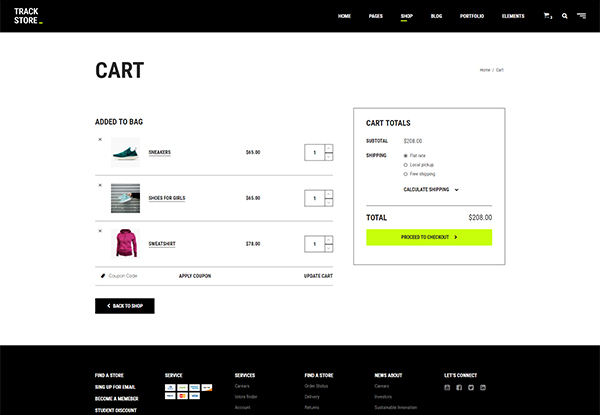Remove Sweatshirt using its X icon
The image size is (600, 415).
[100, 231]
